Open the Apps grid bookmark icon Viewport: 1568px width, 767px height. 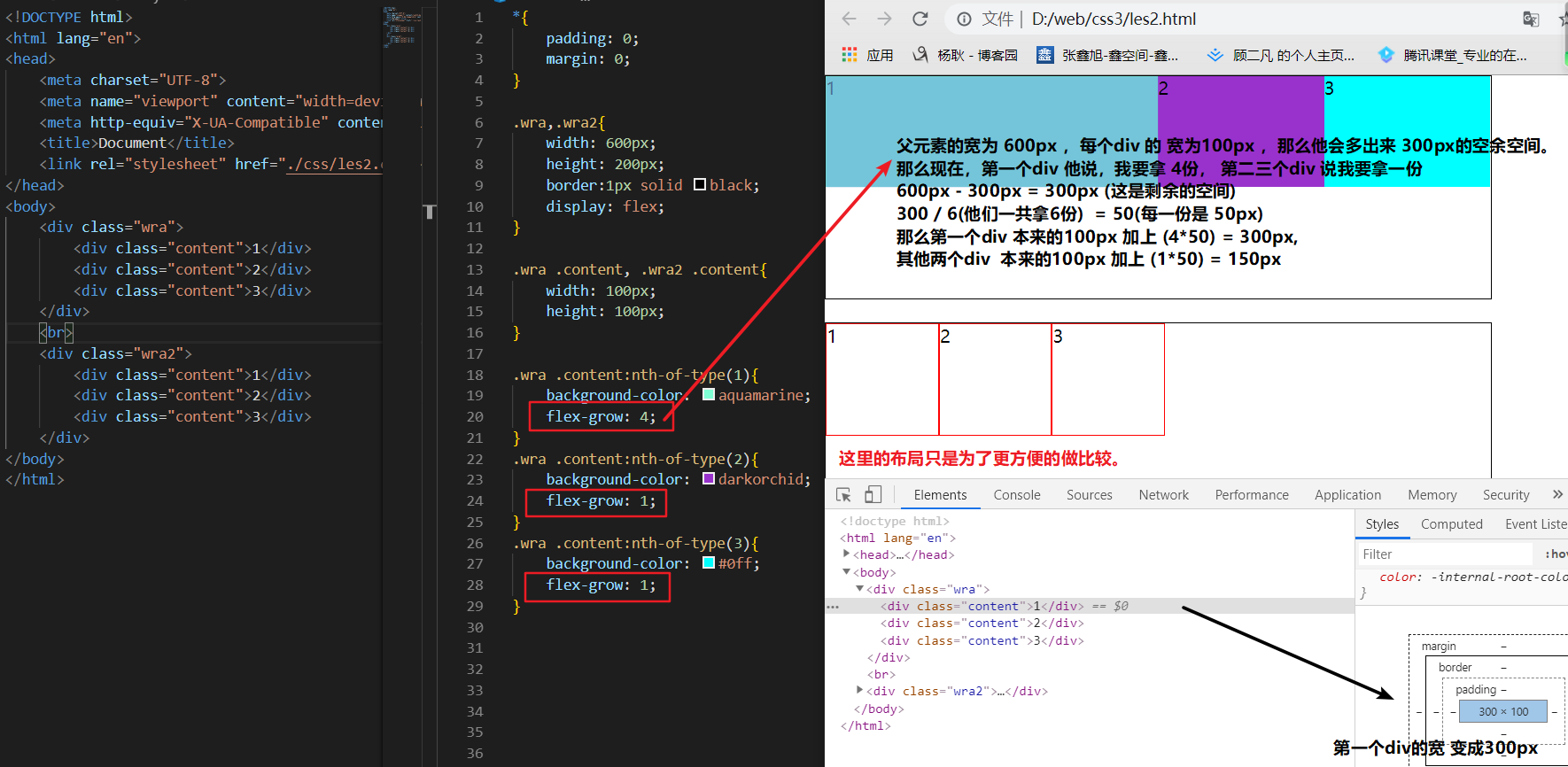850,55
